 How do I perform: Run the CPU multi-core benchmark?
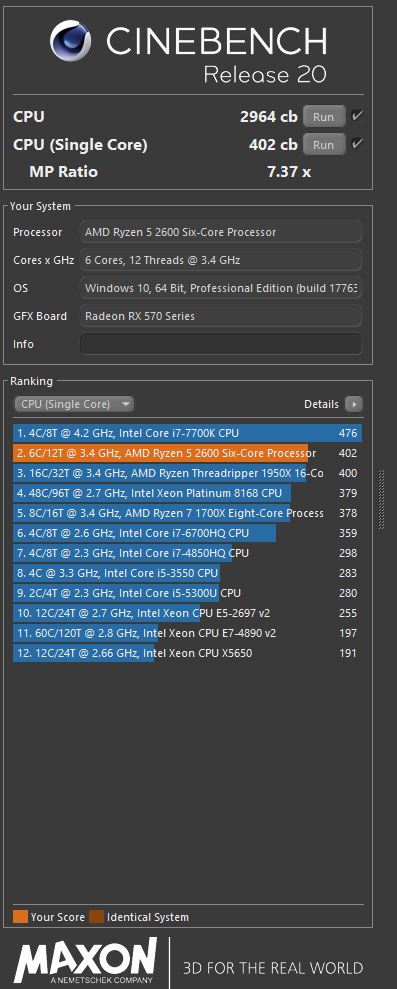point(324,117)
